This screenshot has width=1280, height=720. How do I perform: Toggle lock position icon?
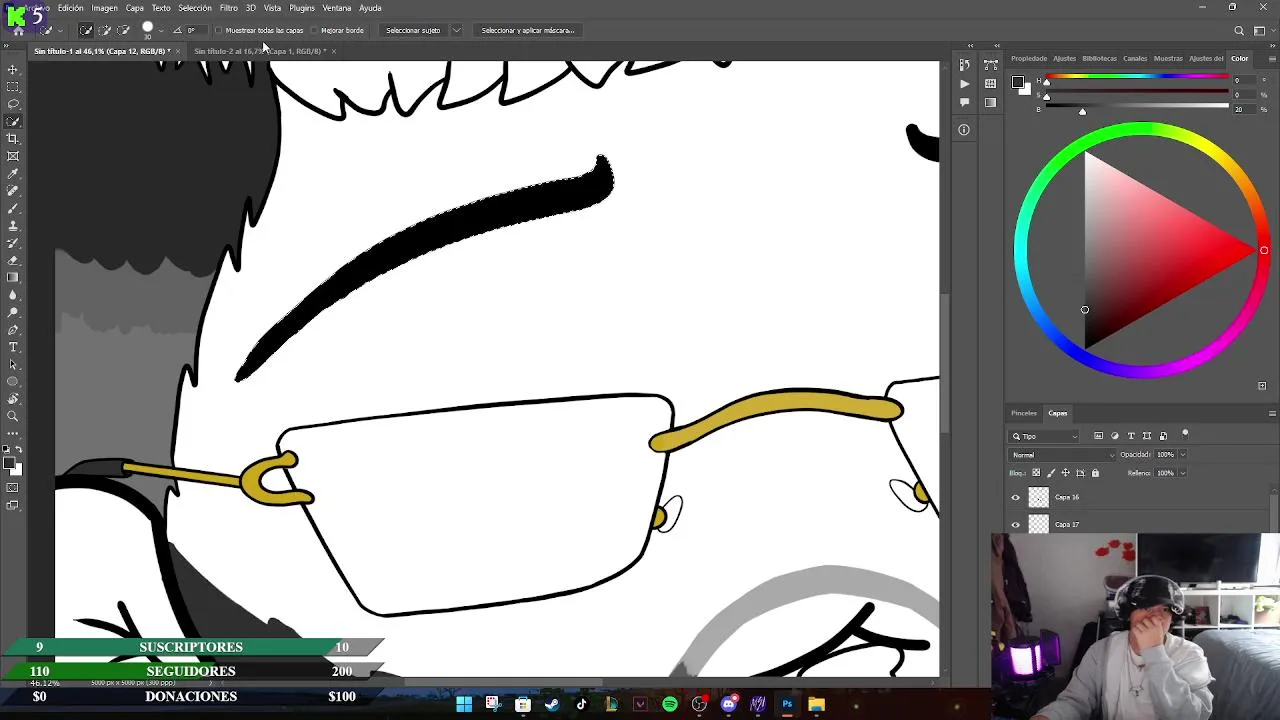pos(1065,473)
